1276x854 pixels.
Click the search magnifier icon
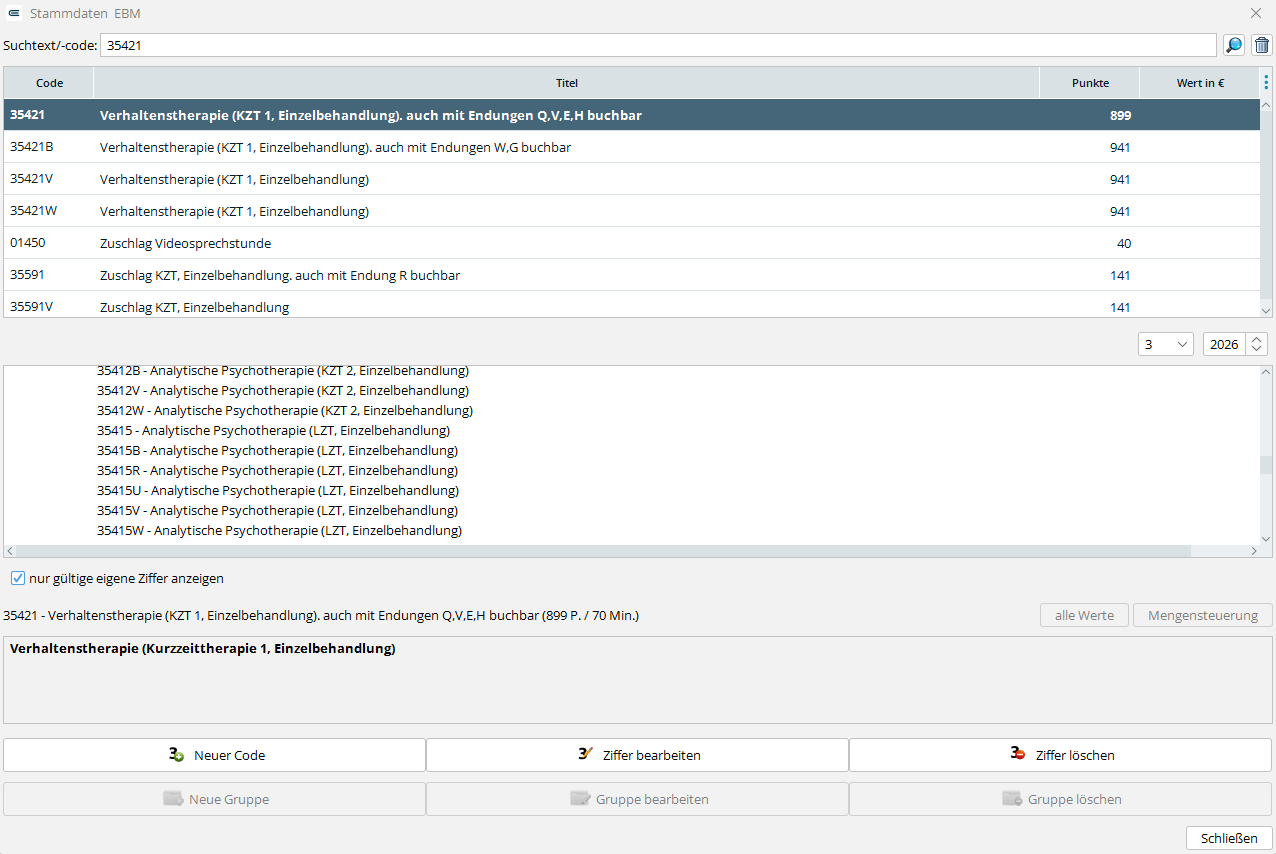click(x=1234, y=45)
